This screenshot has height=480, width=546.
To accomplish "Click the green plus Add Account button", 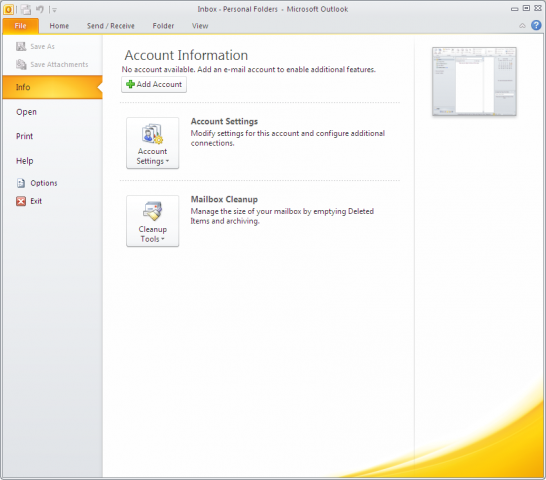I will click(x=154, y=84).
